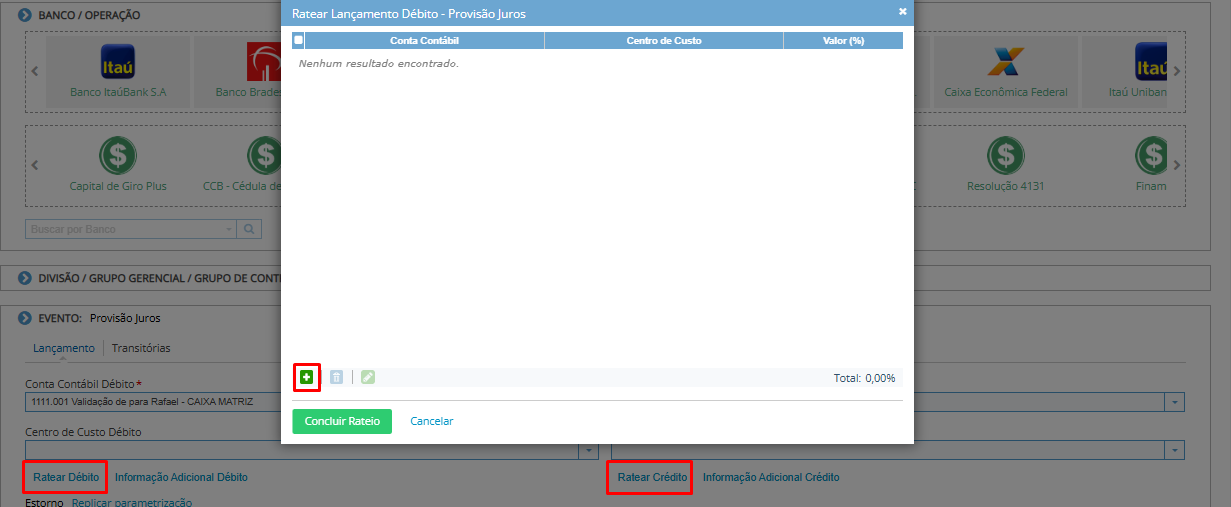
Task: Open the credit account dropdown arrow at right
Action: pyautogui.click(x=1174, y=401)
